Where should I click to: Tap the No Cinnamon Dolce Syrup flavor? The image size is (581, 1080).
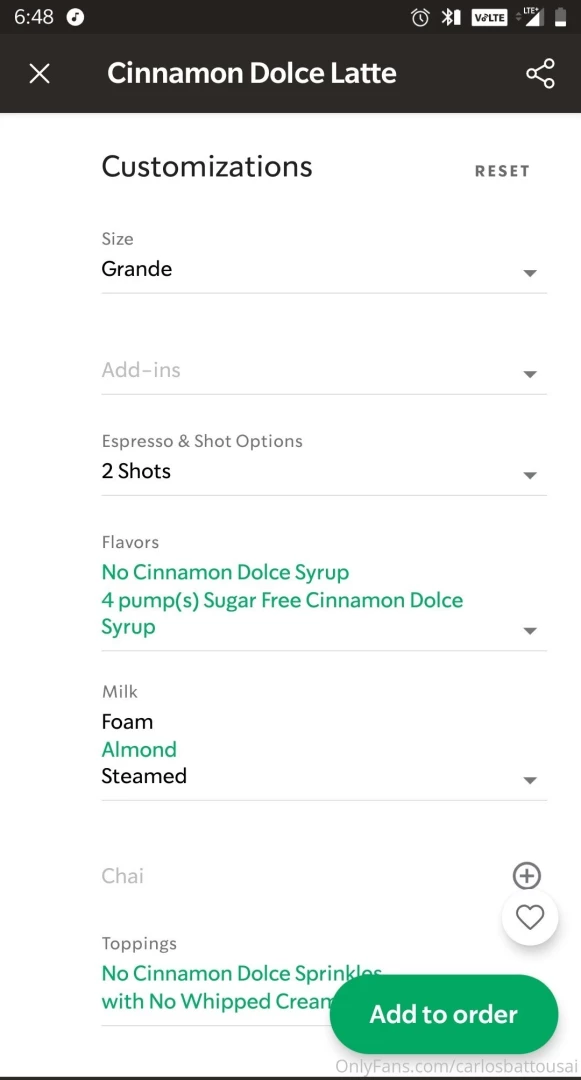225,572
